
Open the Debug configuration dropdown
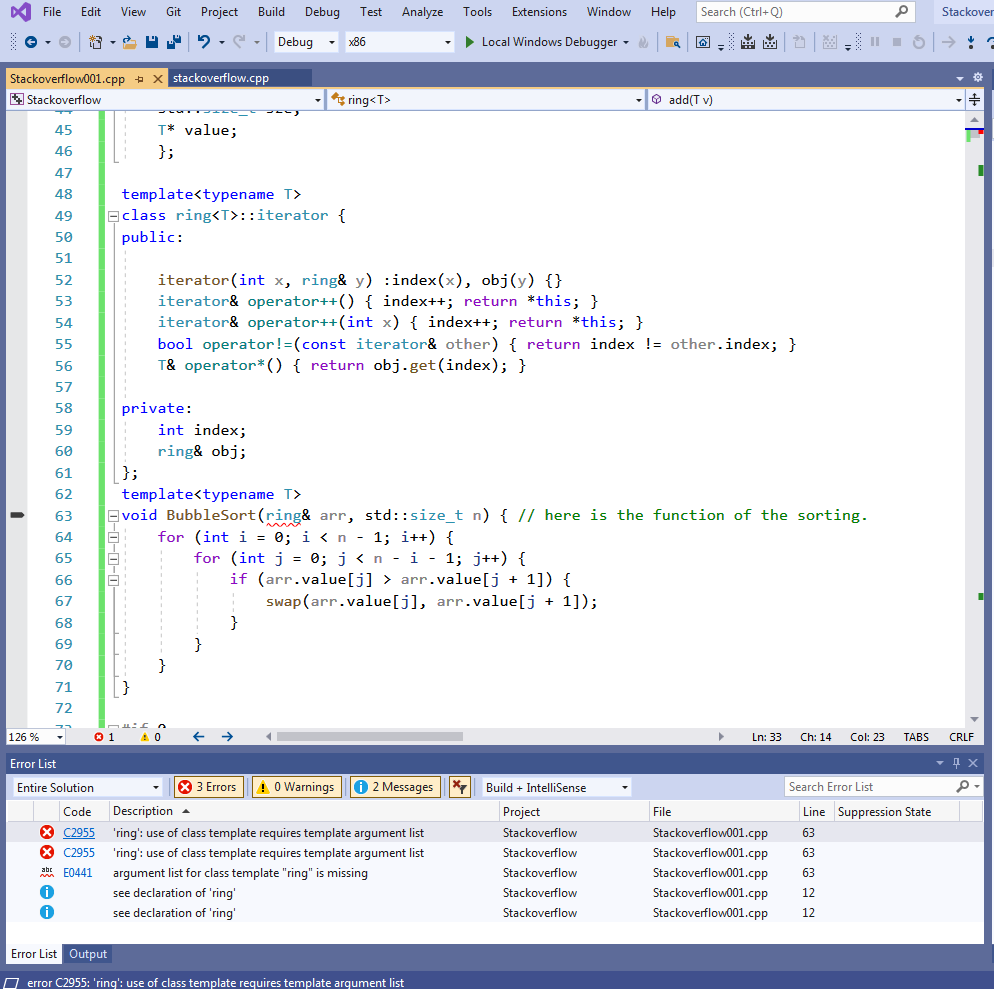point(306,42)
